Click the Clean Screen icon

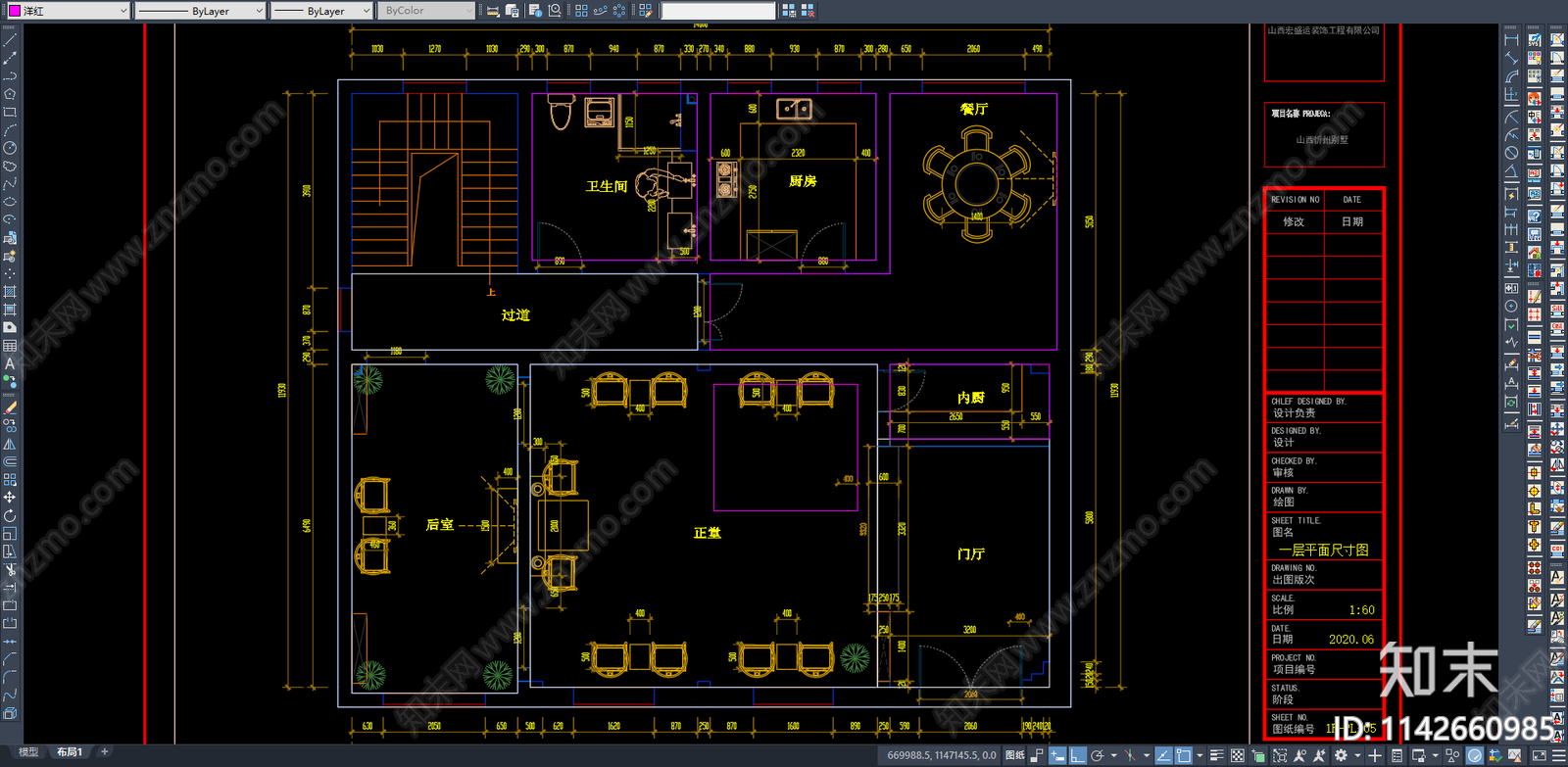pyautogui.click(x=1539, y=755)
